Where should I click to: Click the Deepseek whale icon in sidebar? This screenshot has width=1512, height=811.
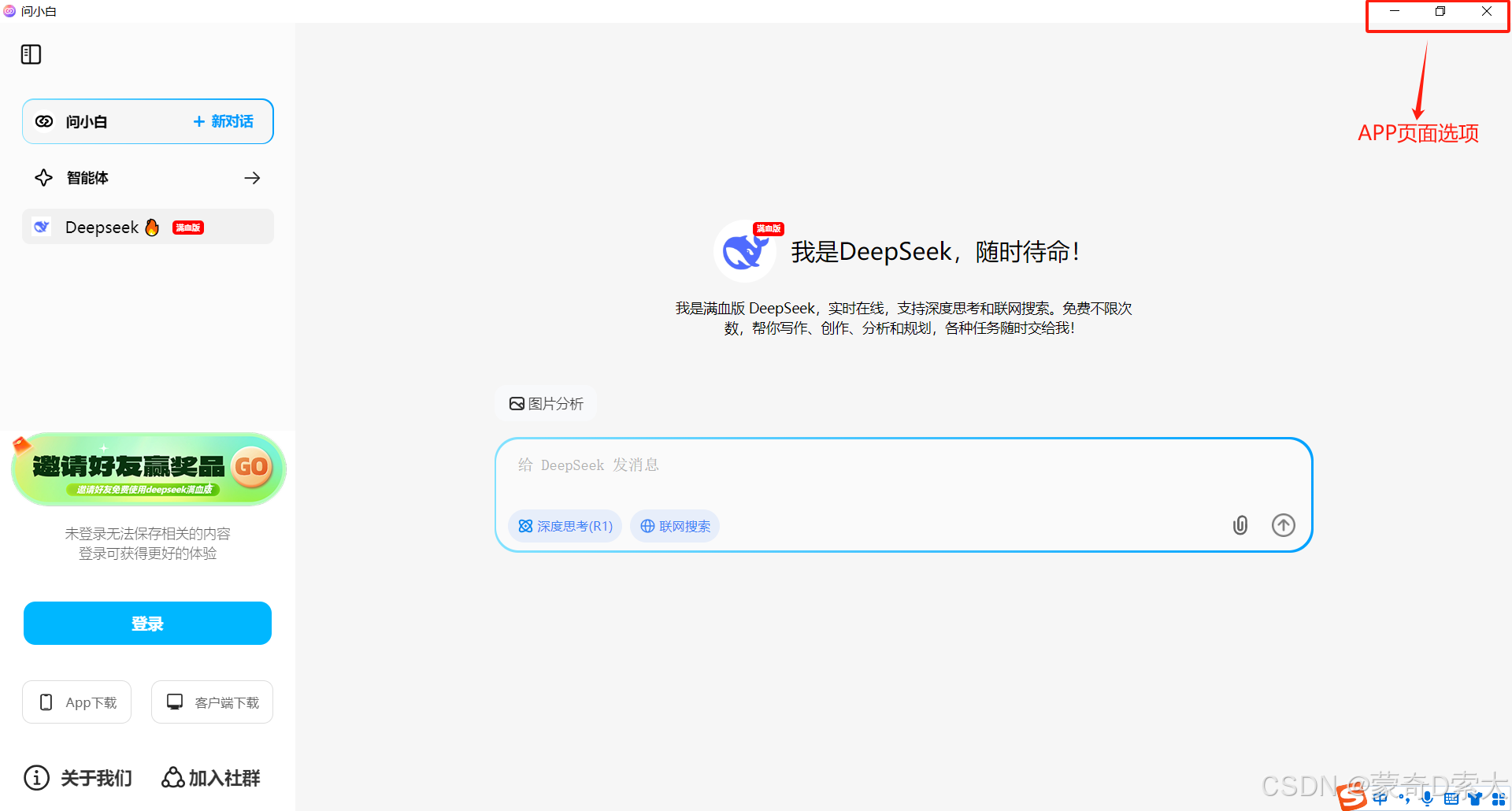[x=42, y=227]
